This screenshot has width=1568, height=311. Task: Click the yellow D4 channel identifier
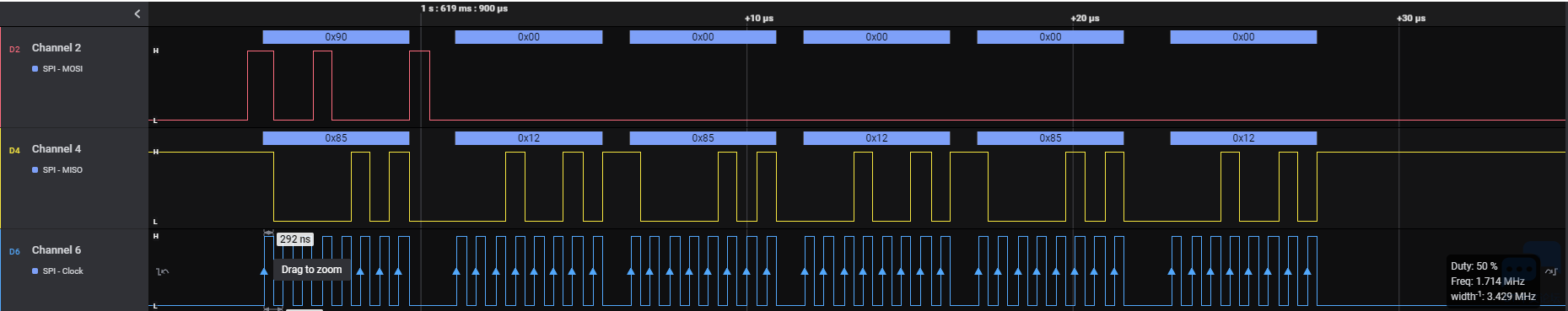(x=14, y=151)
